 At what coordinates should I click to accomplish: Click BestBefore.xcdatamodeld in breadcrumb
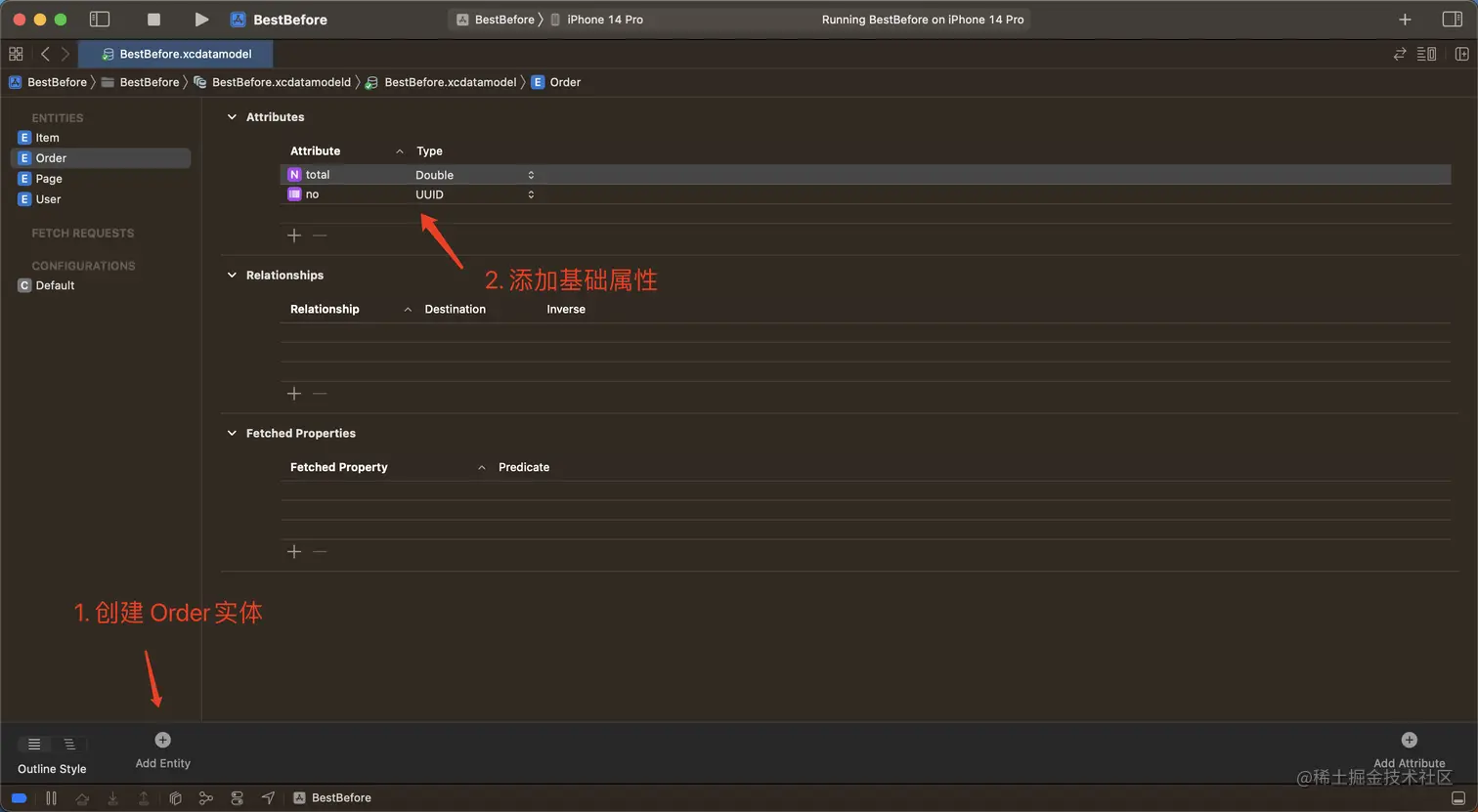(272, 82)
